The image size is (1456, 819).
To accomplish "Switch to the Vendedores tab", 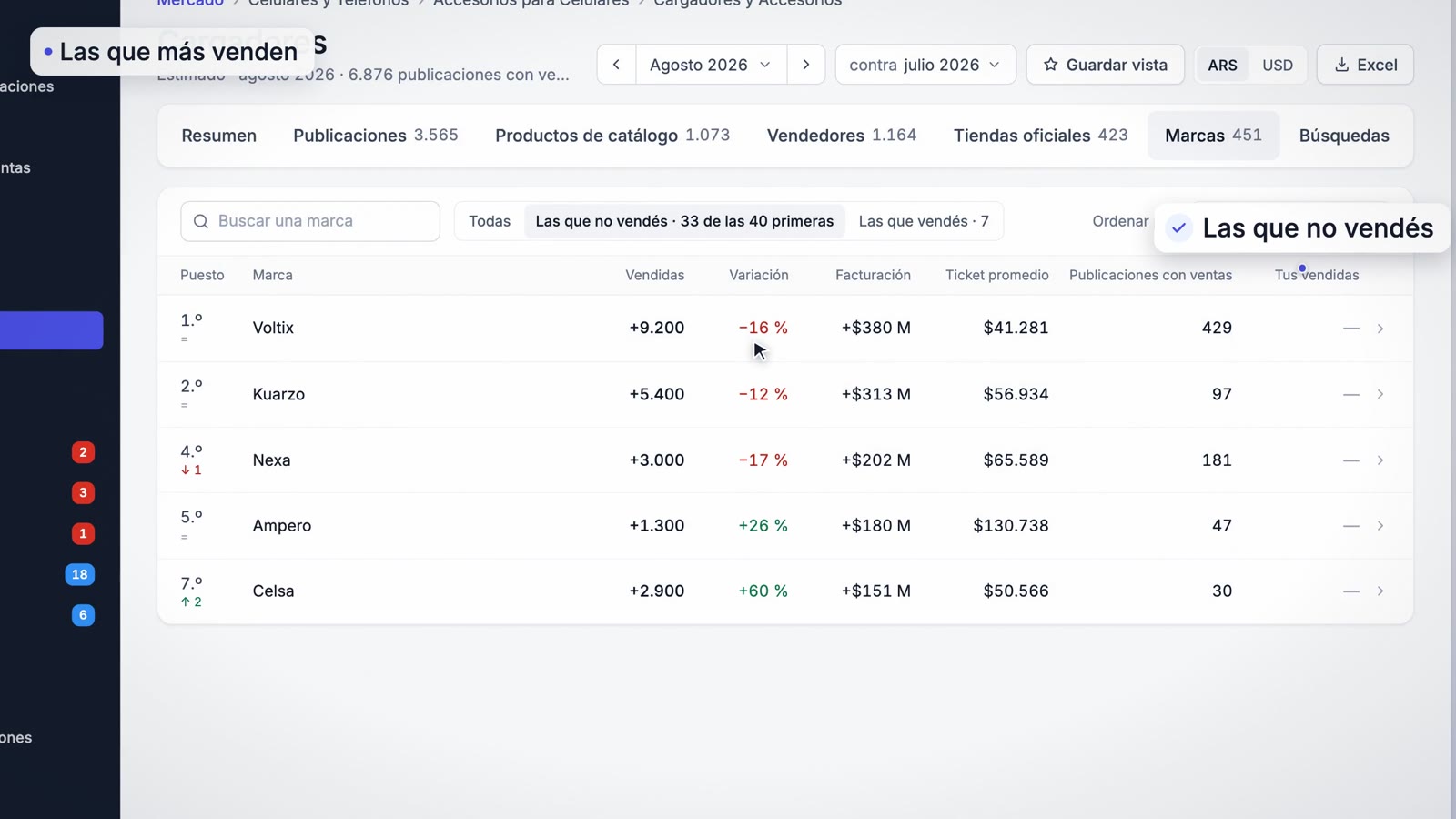I will 842,136.
